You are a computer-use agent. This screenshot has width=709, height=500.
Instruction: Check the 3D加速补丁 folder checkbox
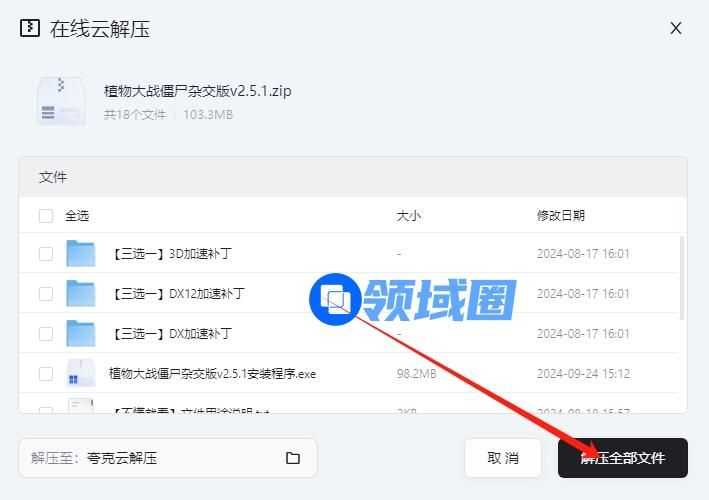(x=46, y=254)
